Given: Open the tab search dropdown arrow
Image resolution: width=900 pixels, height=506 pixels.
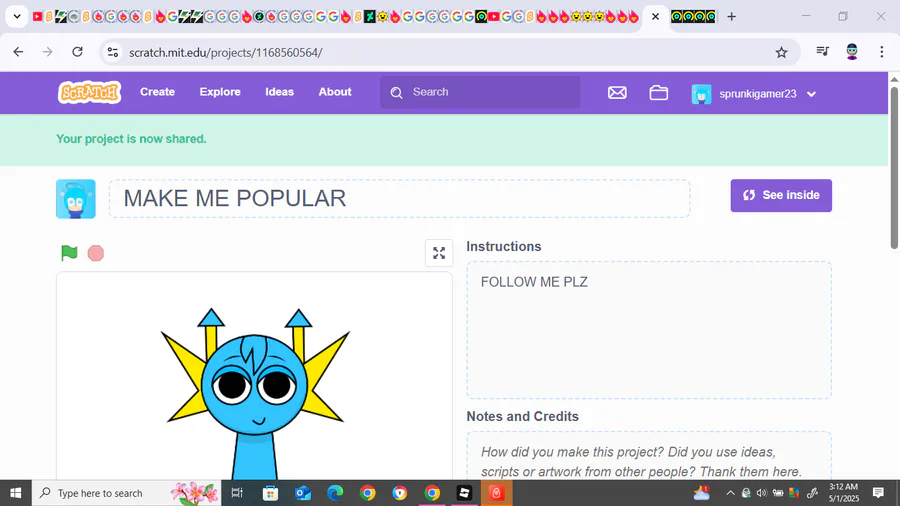Looking at the screenshot, I should 17,17.
